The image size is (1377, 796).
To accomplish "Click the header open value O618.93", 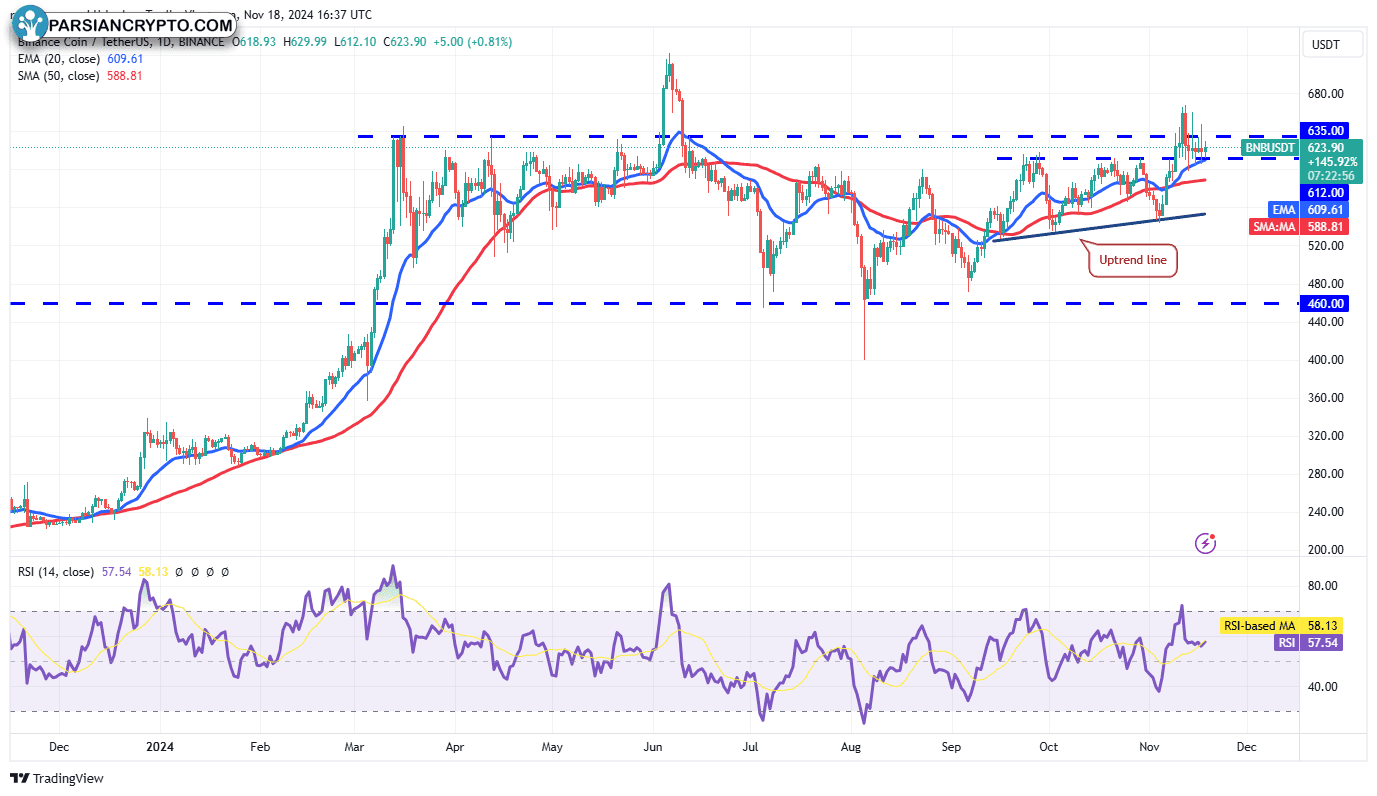I will [x=255, y=42].
